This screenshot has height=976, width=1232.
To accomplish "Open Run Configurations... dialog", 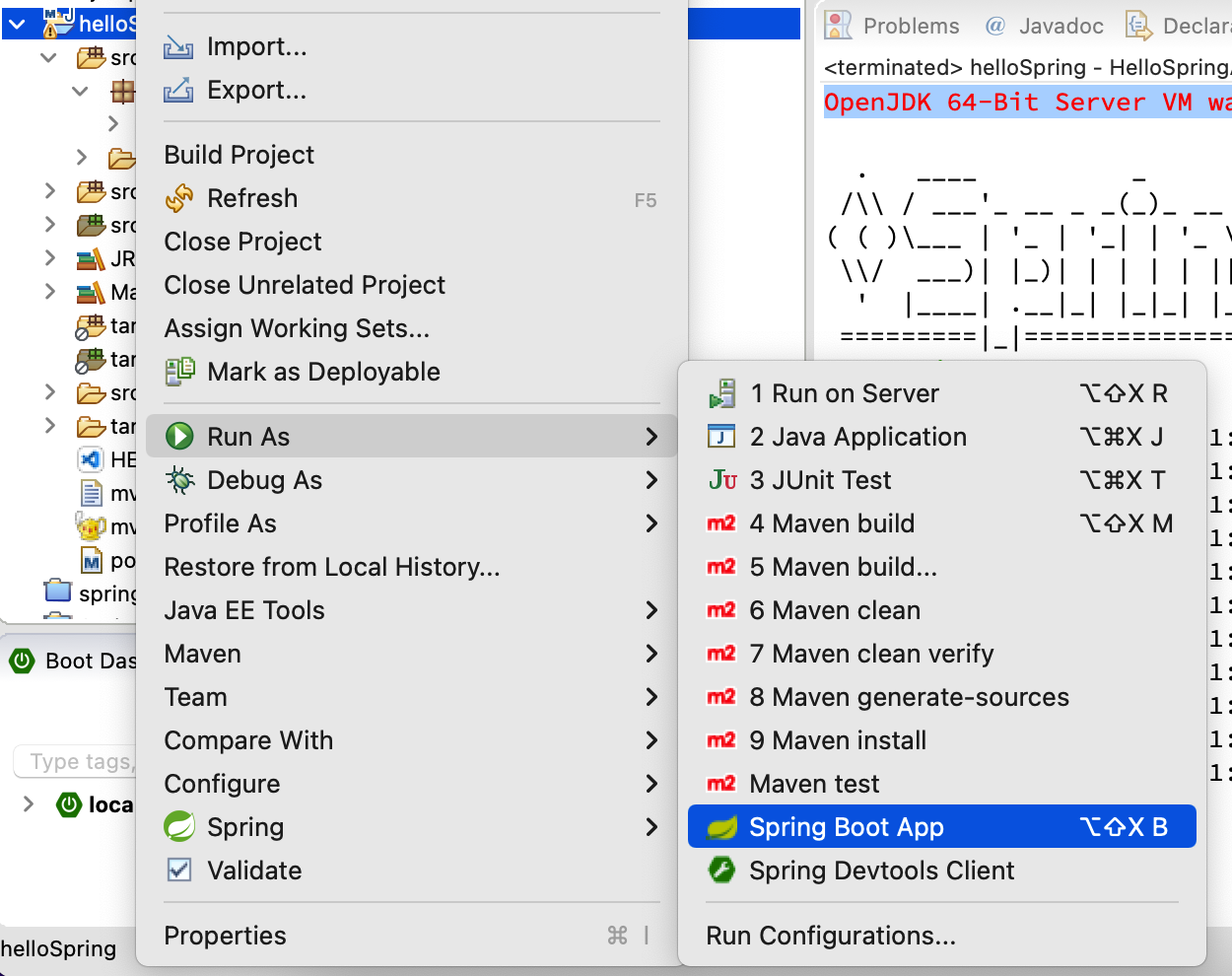I will (831, 936).
